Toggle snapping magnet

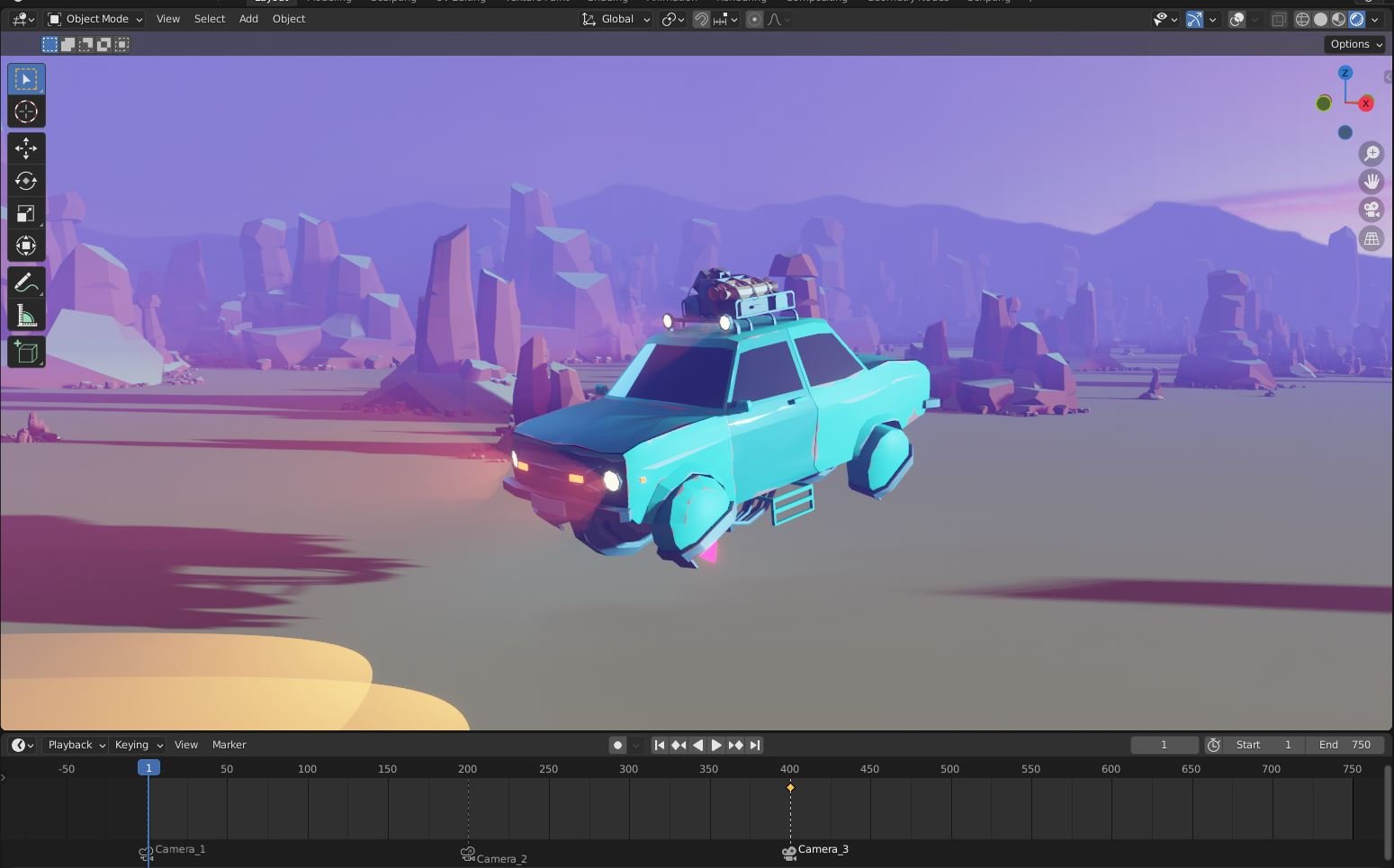tap(701, 19)
